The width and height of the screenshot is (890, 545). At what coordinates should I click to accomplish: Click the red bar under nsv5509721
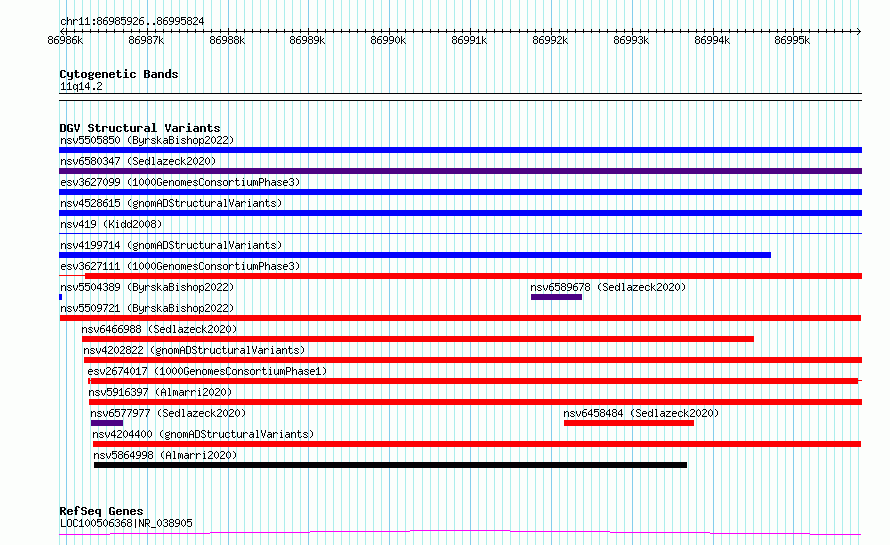pos(460,318)
